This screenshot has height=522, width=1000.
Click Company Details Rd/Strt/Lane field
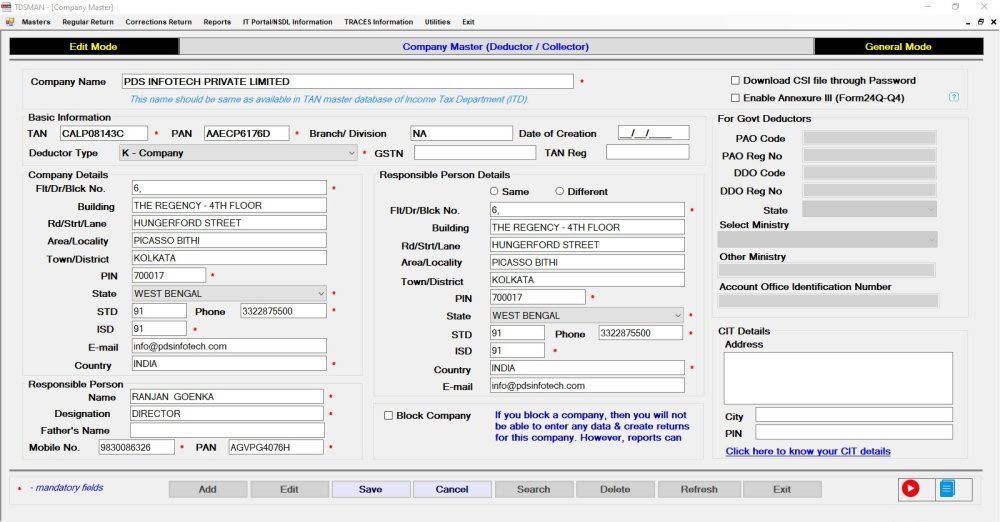point(229,223)
